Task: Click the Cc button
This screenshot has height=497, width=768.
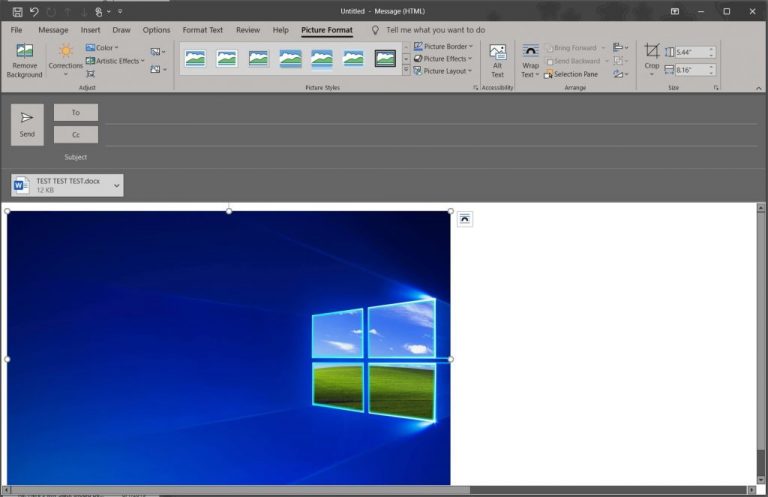Action: coord(76,135)
